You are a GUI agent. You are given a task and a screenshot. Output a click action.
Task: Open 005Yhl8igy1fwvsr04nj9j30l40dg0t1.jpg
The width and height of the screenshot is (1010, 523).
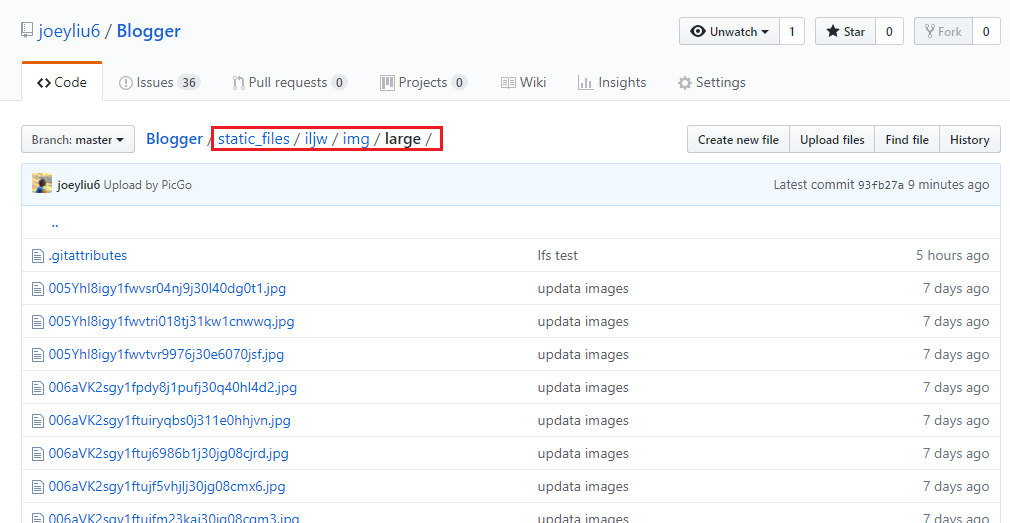(167, 289)
